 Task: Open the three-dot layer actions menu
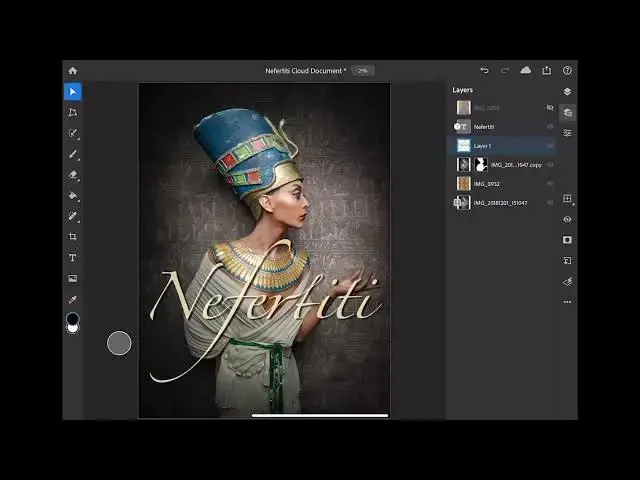567,302
